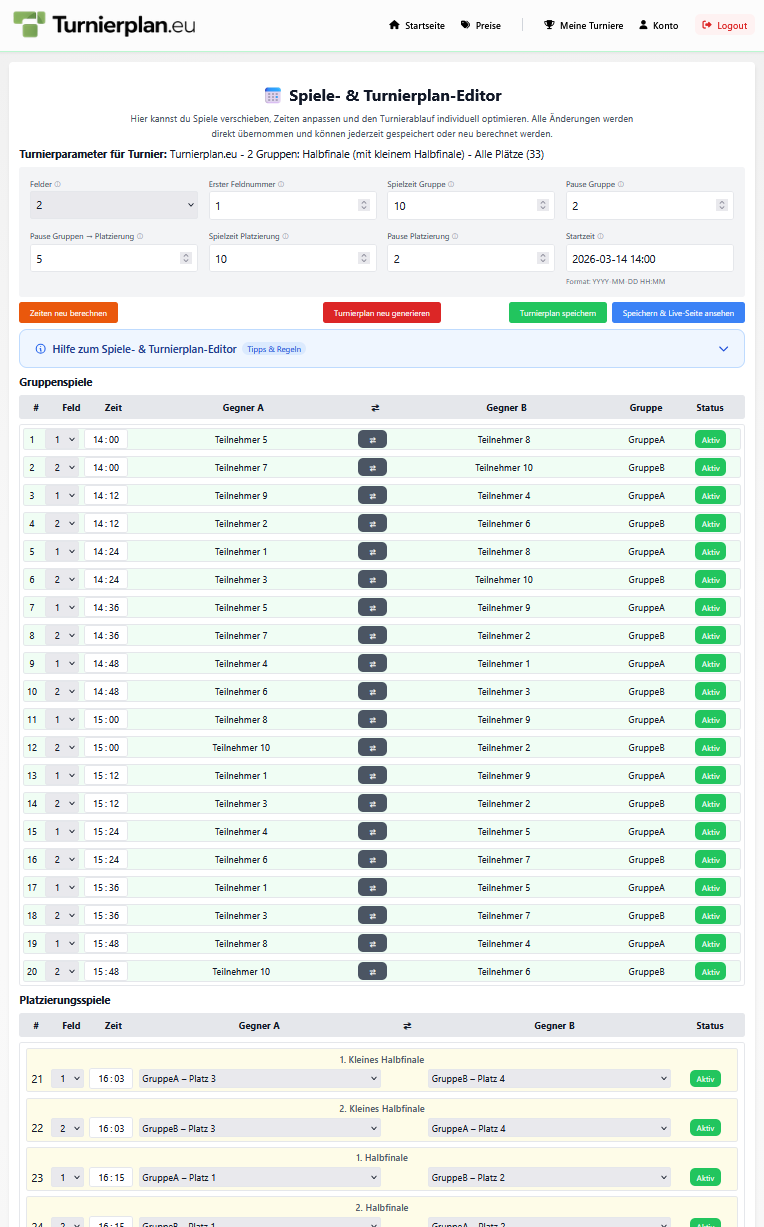This screenshot has height=1227, width=764.
Task: Swap opponents in match 15
Action: 372,831
